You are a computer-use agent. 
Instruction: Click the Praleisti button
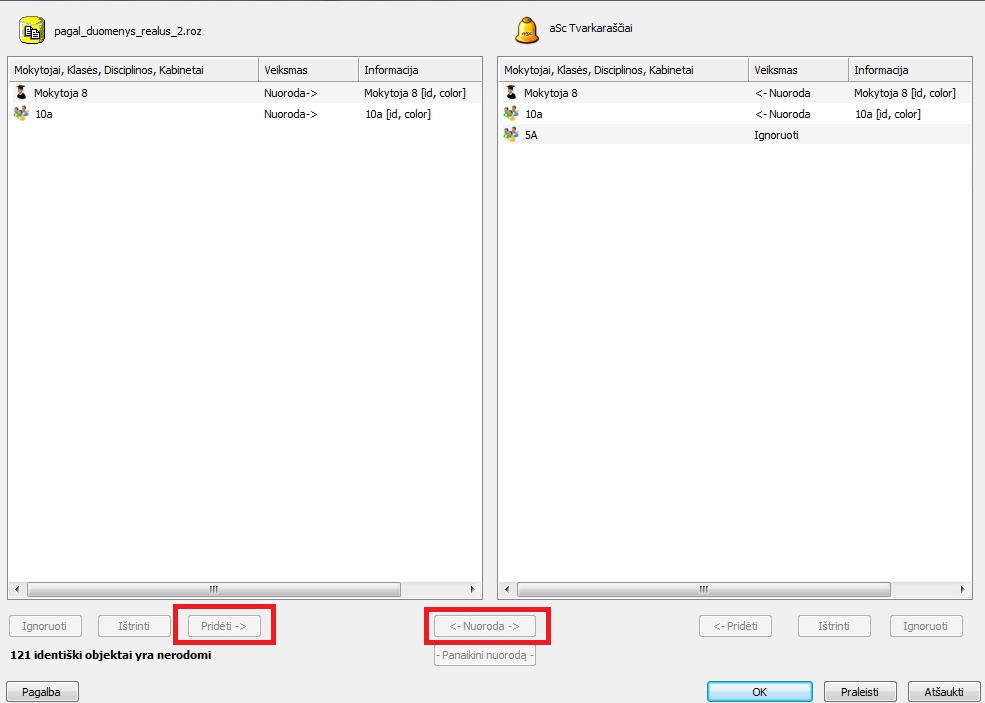click(x=859, y=691)
